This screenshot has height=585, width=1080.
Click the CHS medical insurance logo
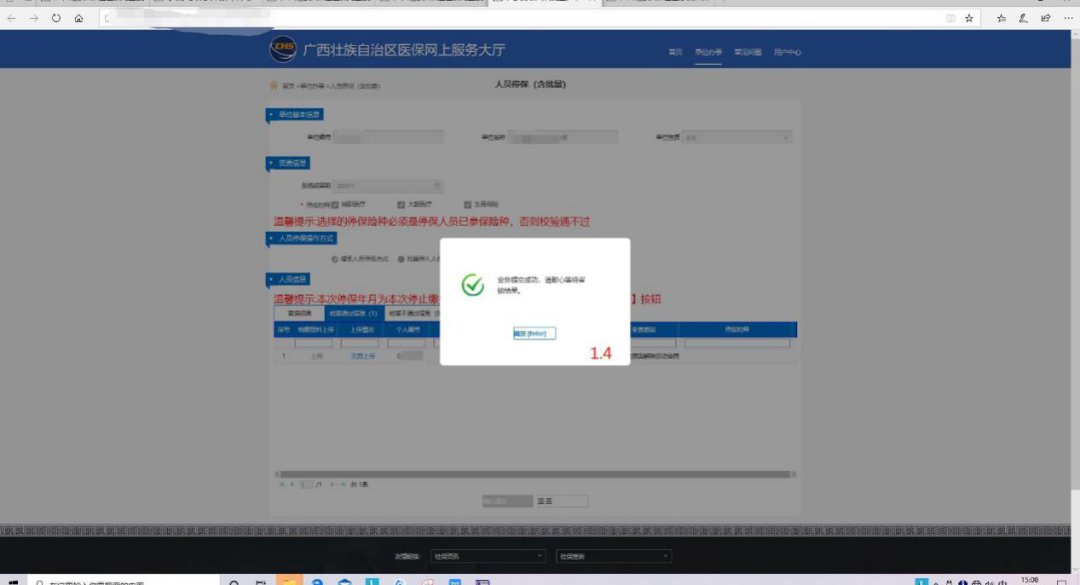click(282, 49)
